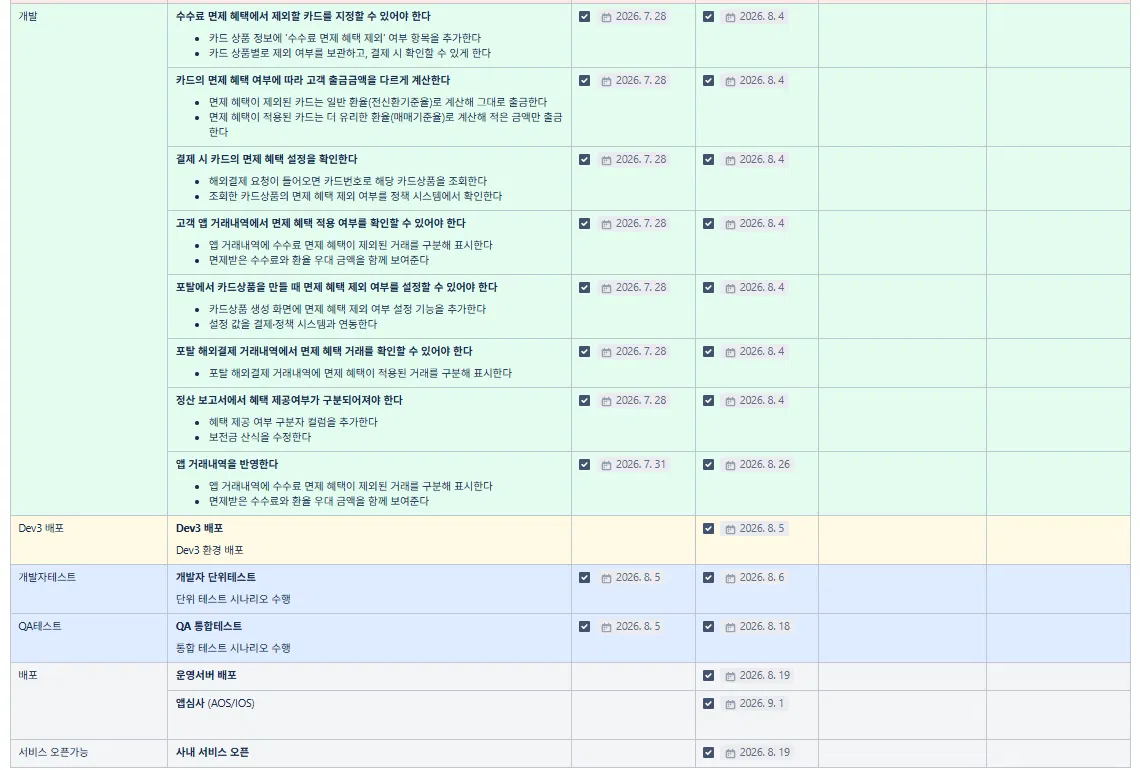Image resolution: width=1140 pixels, height=770 pixels.
Task: Click text '단위 테스트 시나리오 수행'
Action: 233,599
